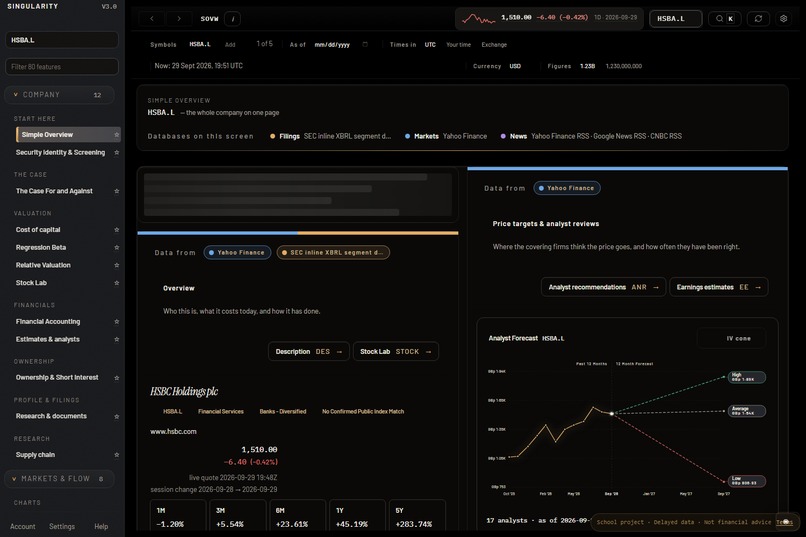The width and height of the screenshot is (806, 537).
Task: Open Account at the sidebar bottom
Action: click(x=23, y=527)
